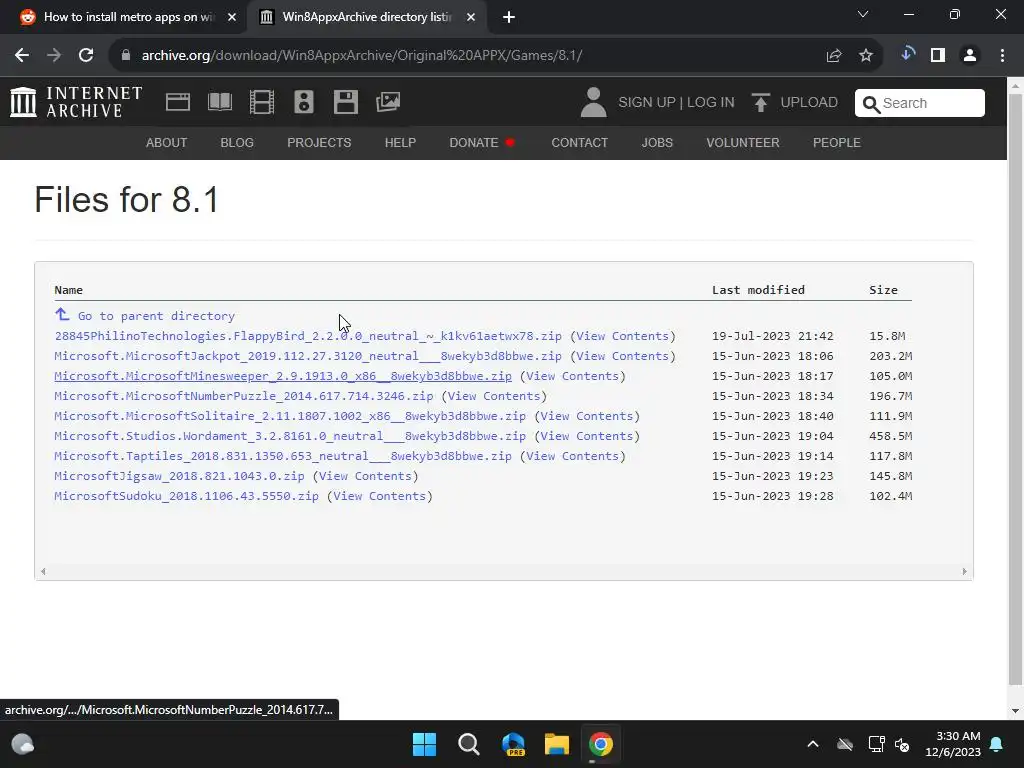Open Windows taskbar search

468,744
